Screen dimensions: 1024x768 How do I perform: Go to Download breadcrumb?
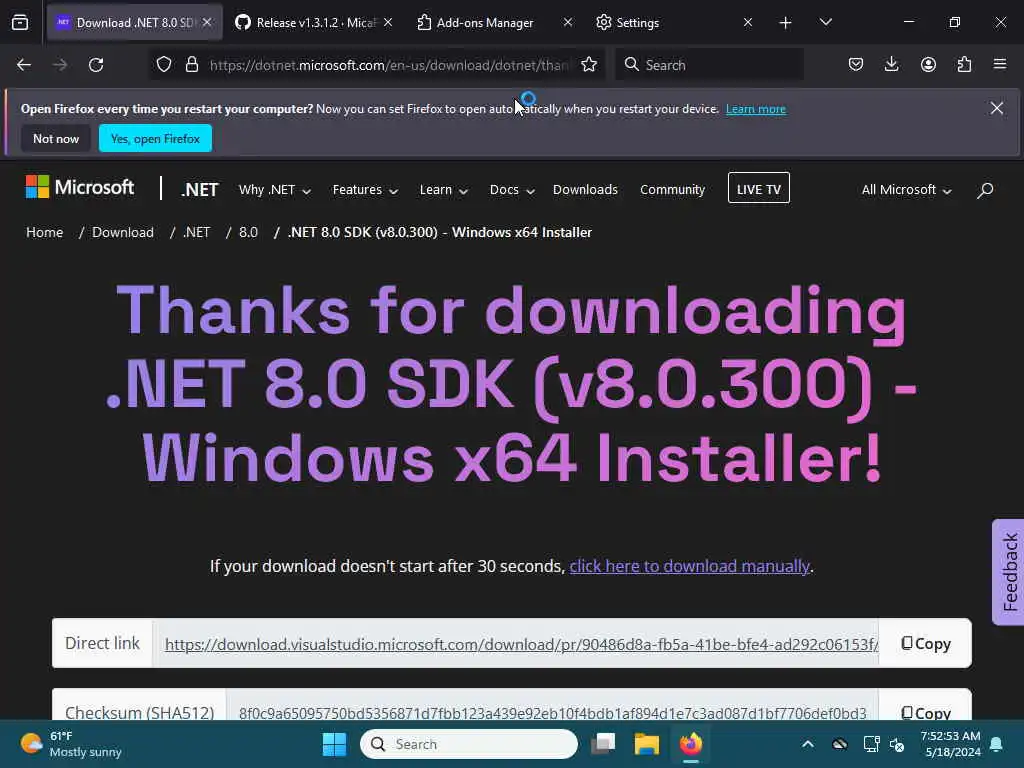coord(123,232)
